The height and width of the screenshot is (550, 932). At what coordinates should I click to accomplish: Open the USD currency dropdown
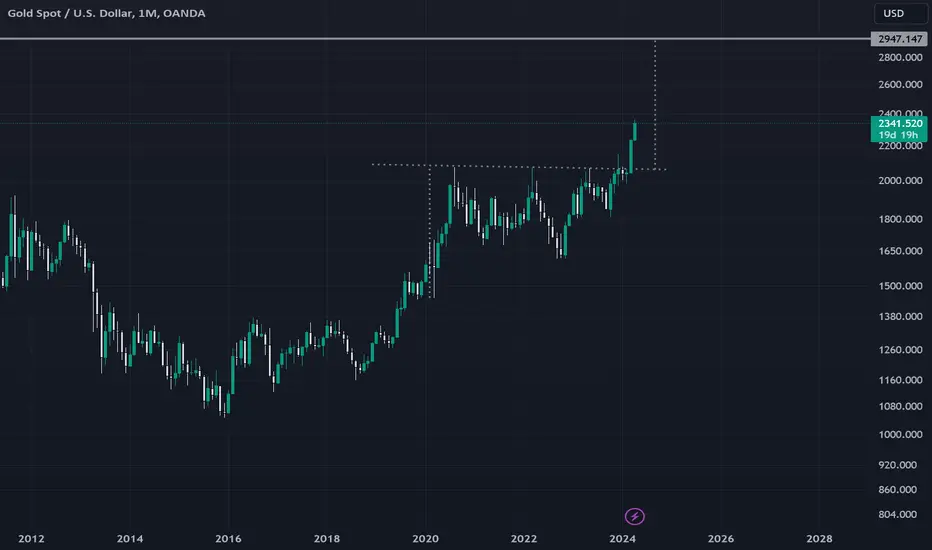[900, 13]
